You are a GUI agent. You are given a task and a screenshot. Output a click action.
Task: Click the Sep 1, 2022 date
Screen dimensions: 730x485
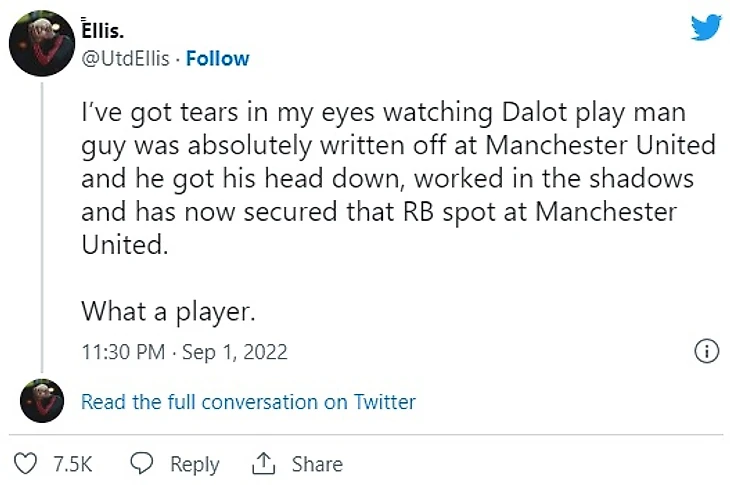click(234, 352)
